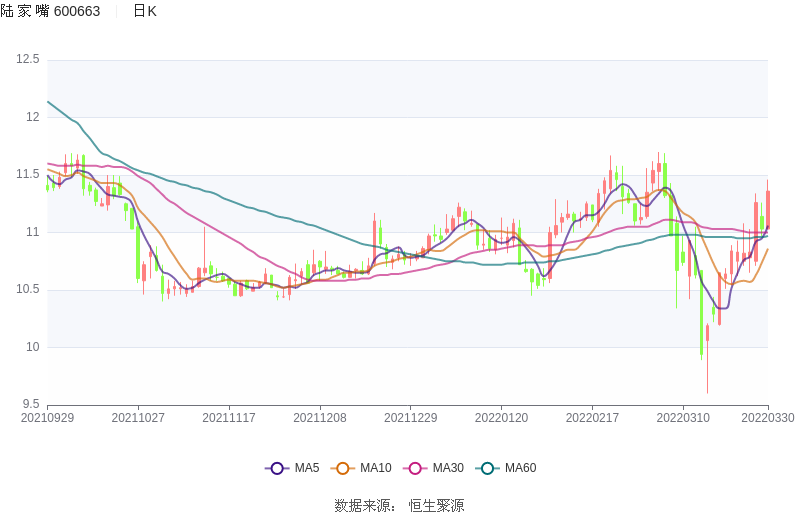Disable the MA60 line using its legend text
800x517 pixels.
[520, 468]
